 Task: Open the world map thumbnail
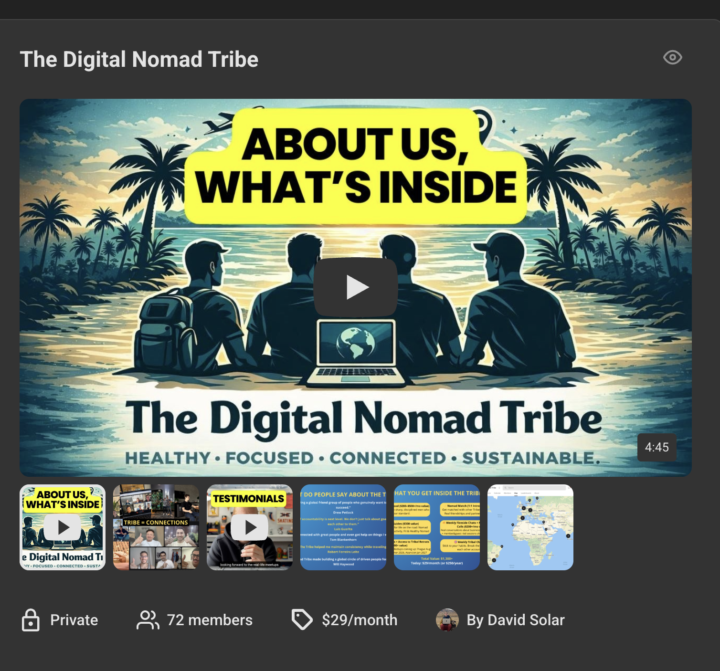pyautogui.click(x=530, y=527)
